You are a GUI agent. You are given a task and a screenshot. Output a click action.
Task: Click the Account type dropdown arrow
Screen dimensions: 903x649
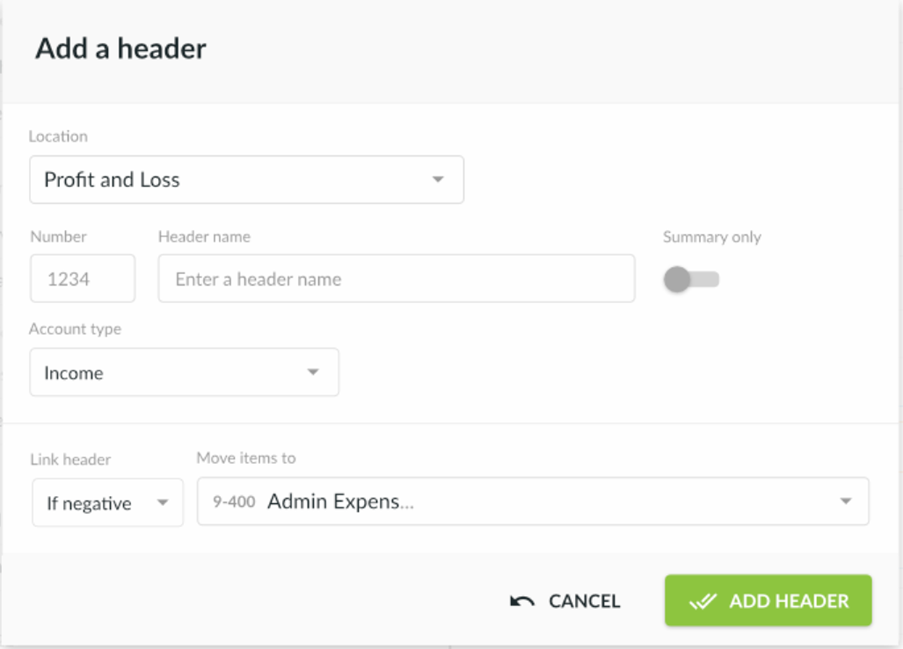coord(313,372)
